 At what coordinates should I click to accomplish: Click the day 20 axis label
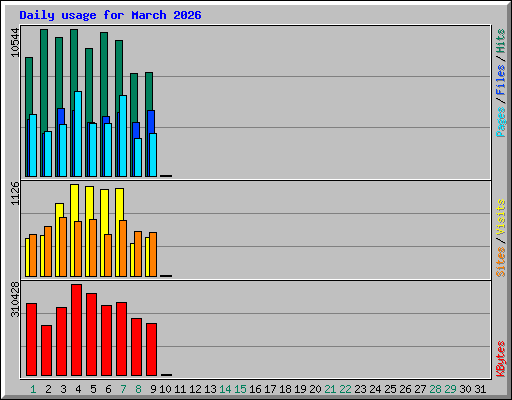click(315, 389)
